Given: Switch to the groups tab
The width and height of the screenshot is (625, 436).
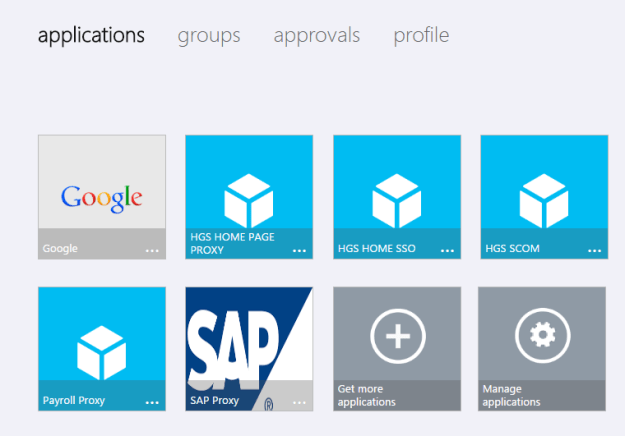Looking at the screenshot, I should [x=209, y=36].
